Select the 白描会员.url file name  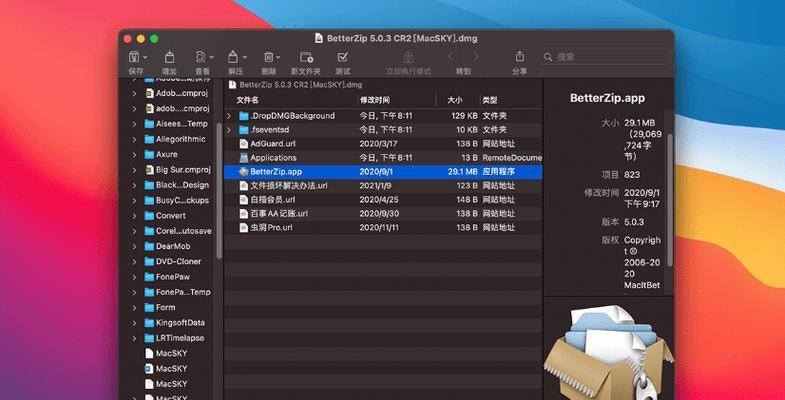coord(273,200)
